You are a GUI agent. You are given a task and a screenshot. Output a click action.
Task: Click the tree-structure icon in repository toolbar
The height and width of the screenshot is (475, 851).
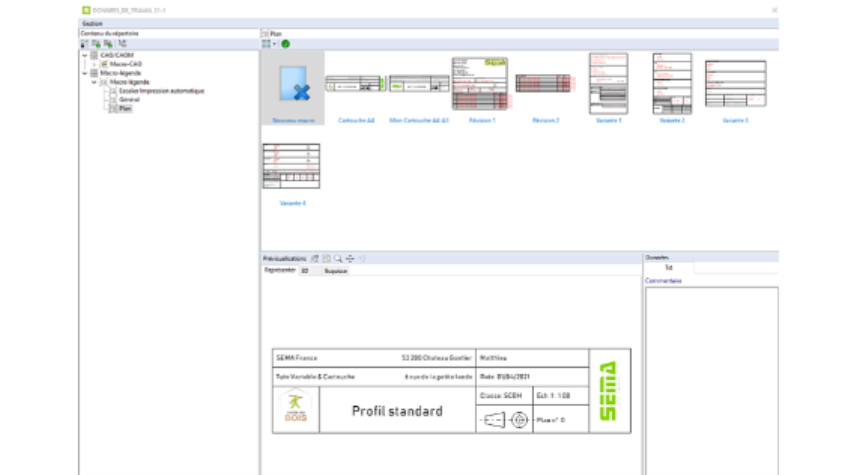point(121,44)
